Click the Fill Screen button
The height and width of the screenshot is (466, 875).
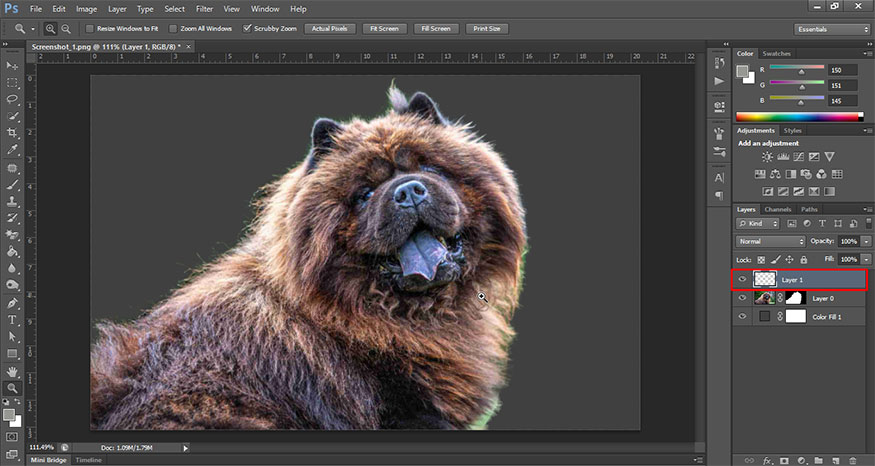click(x=436, y=28)
